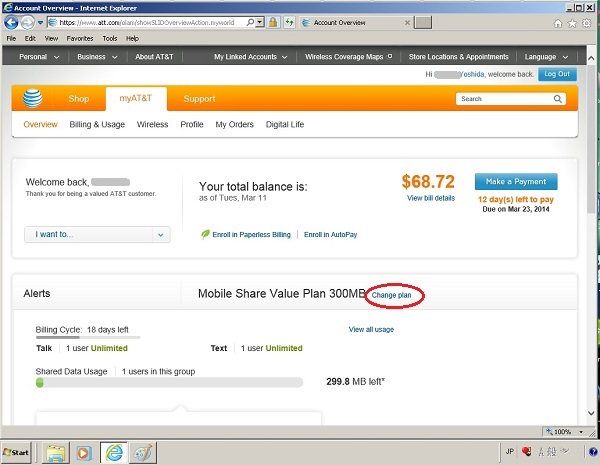Open the My Orders section

click(235, 124)
